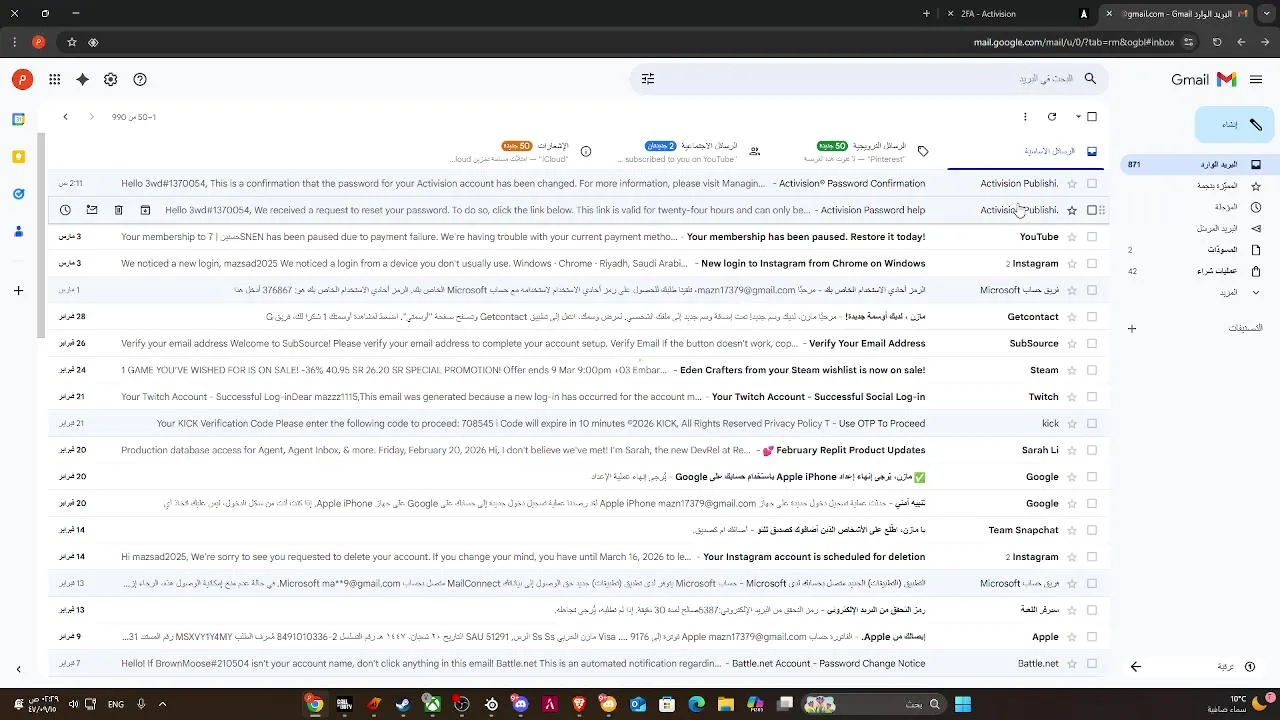
Task: Open the Google Keep side panel icon
Action: pos(18,157)
